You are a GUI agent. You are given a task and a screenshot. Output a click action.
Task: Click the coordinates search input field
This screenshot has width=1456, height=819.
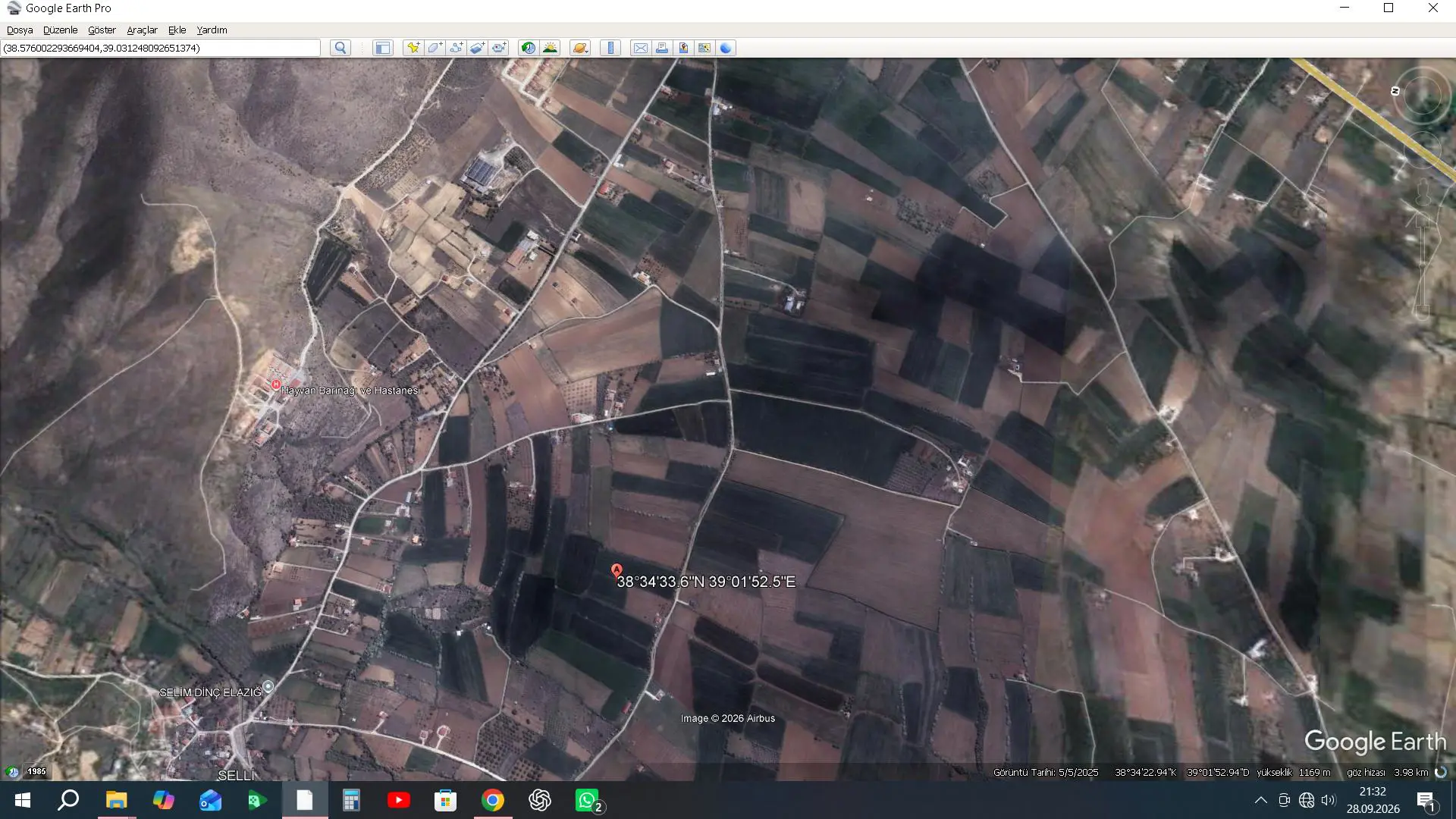pyautogui.click(x=161, y=48)
